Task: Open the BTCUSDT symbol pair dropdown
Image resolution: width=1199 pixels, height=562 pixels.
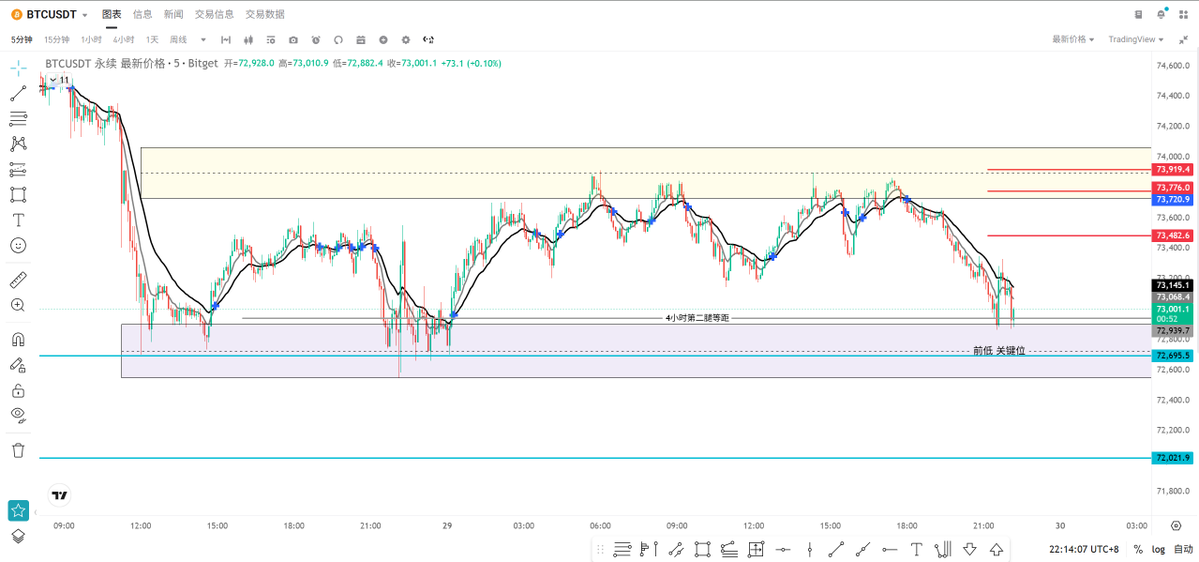Action: pyautogui.click(x=50, y=15)
